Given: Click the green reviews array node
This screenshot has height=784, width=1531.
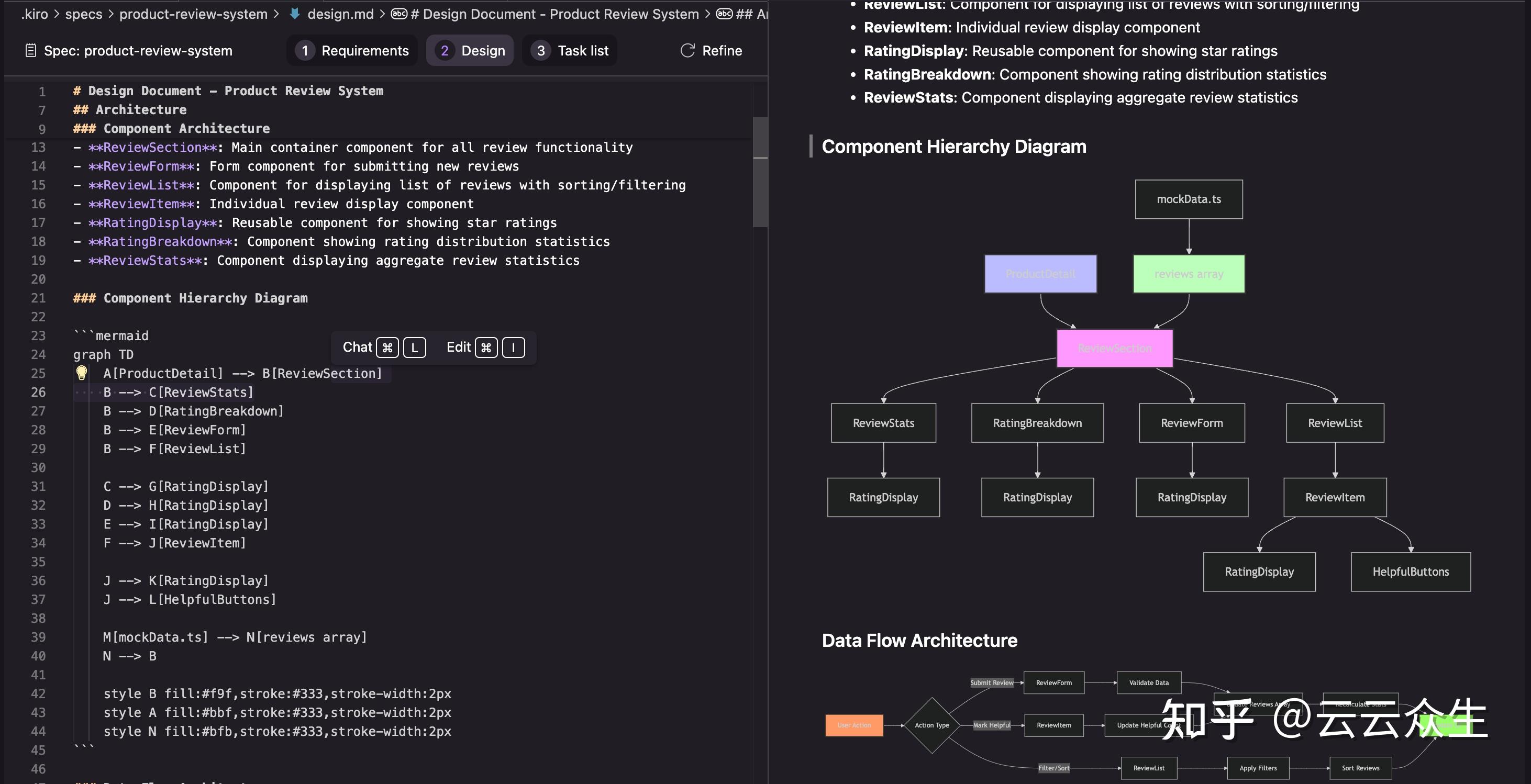Looking at the screenshot, I should tap(1189, 274).
